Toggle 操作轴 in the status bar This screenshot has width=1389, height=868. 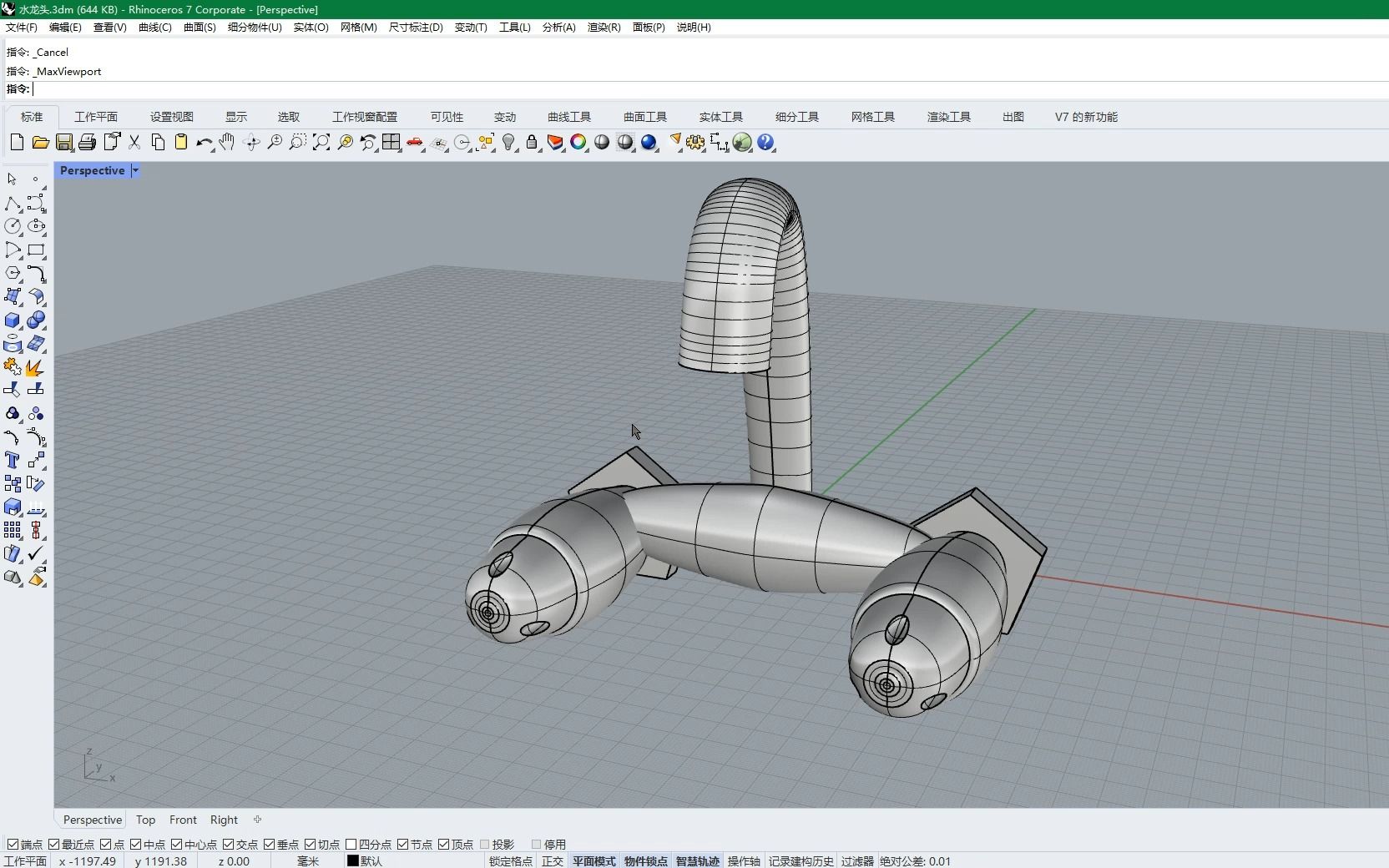click(744, 861)
